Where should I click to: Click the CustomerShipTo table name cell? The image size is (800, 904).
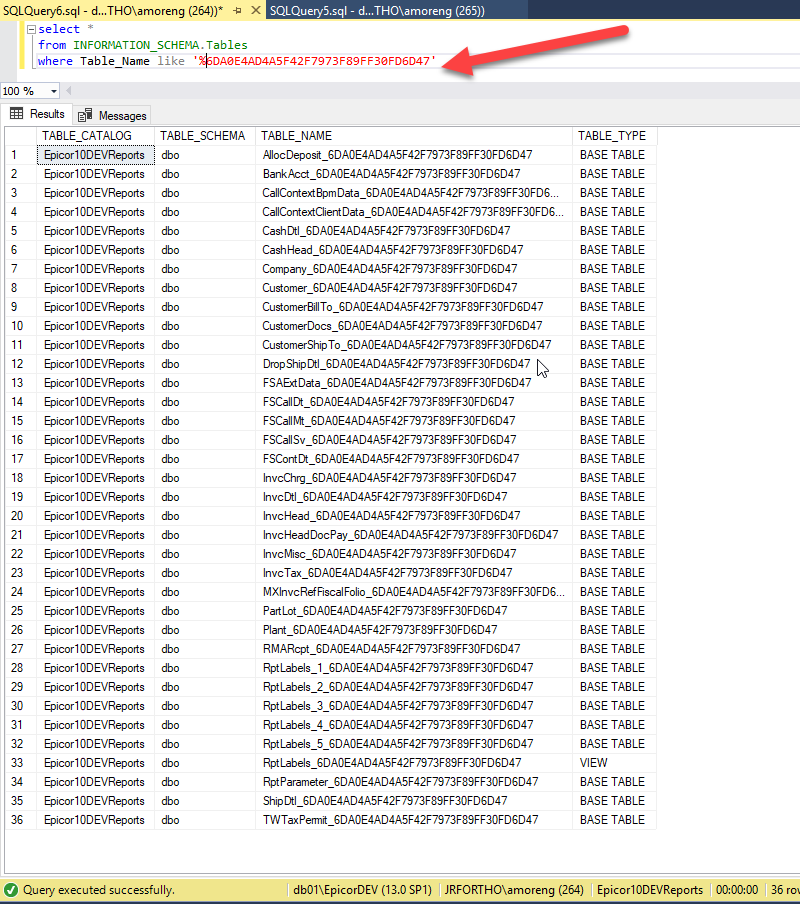(414, 345)
